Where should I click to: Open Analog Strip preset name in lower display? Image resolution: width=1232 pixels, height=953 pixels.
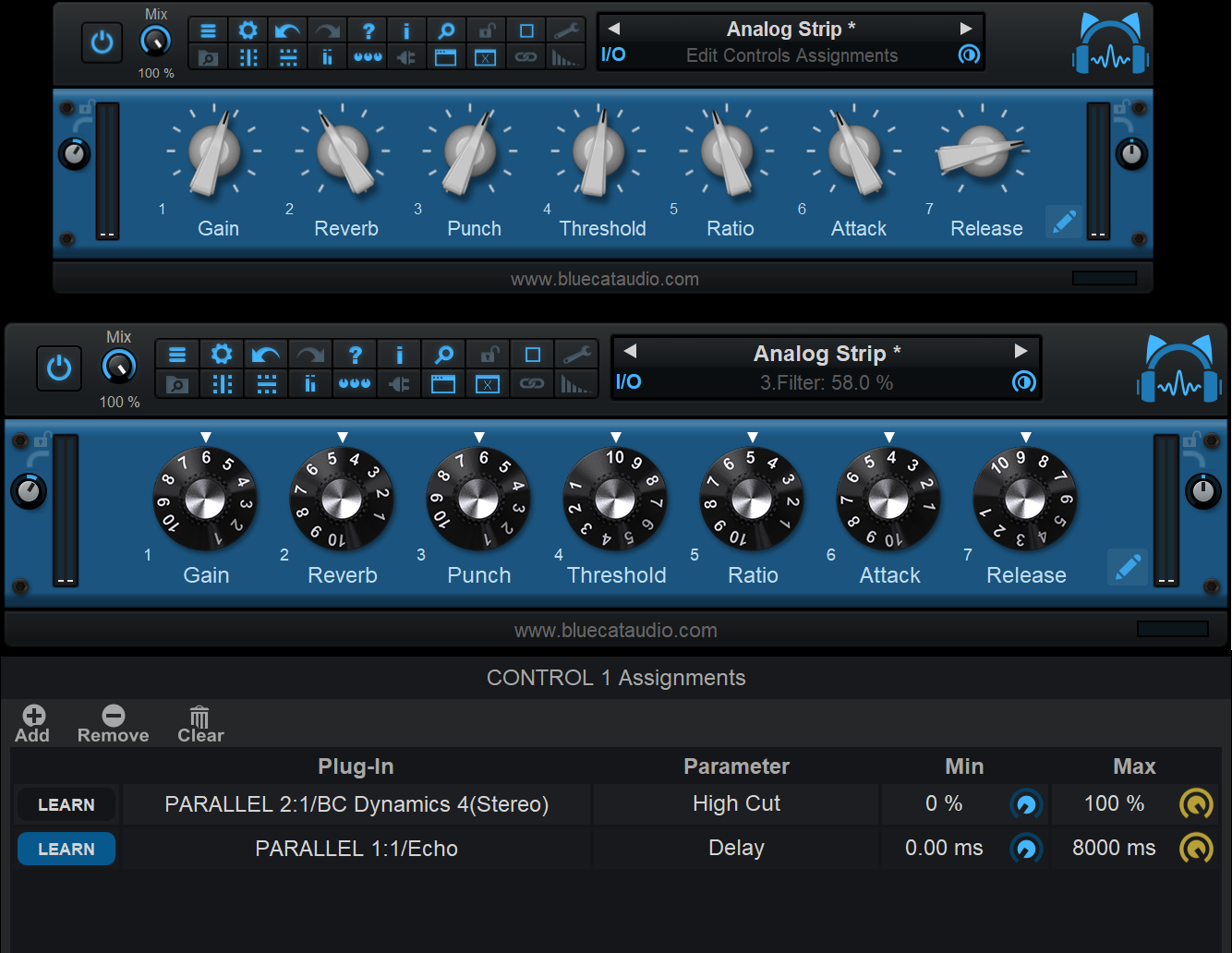click(827, 354)
